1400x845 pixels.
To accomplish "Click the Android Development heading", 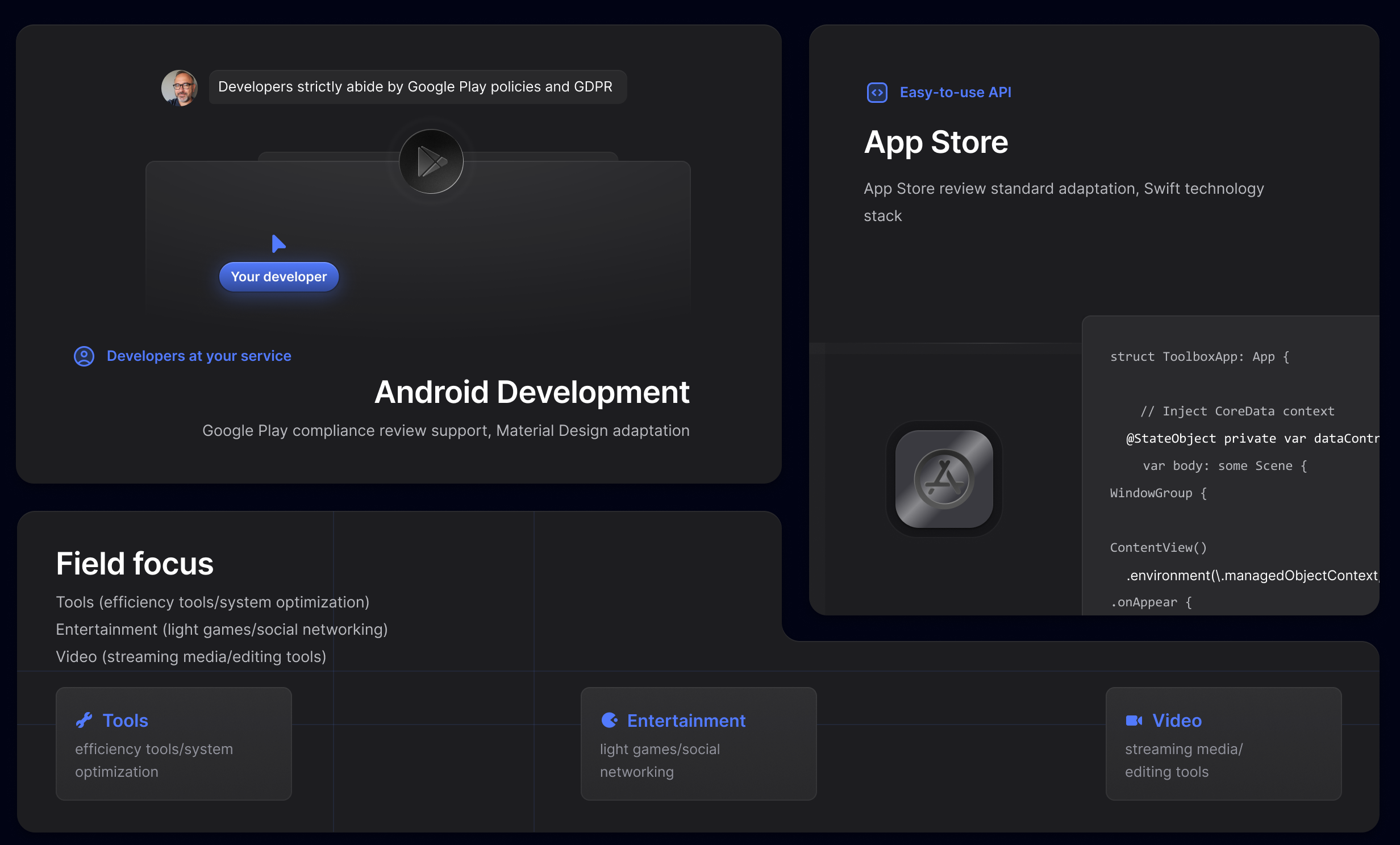I will click(x=531, y=392).
